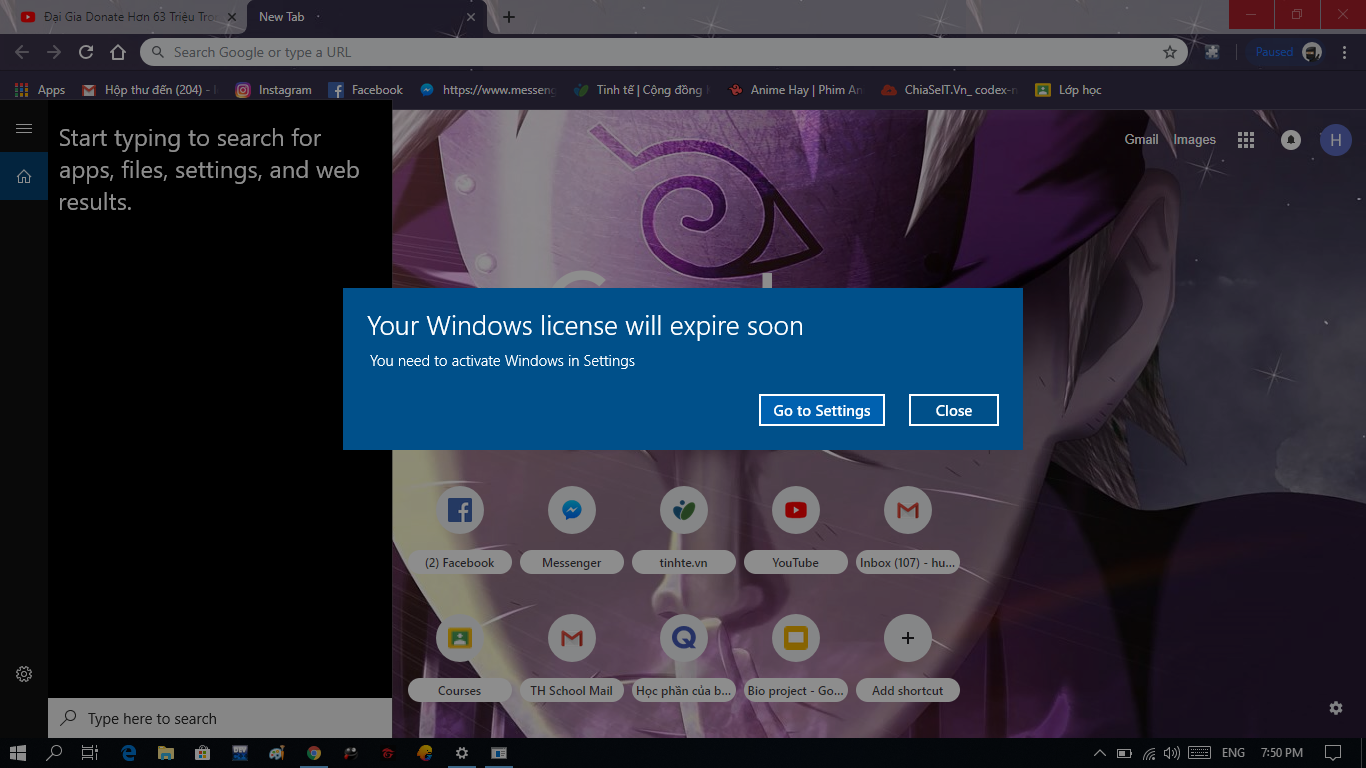Open the Gmail link

[1141, 140]
